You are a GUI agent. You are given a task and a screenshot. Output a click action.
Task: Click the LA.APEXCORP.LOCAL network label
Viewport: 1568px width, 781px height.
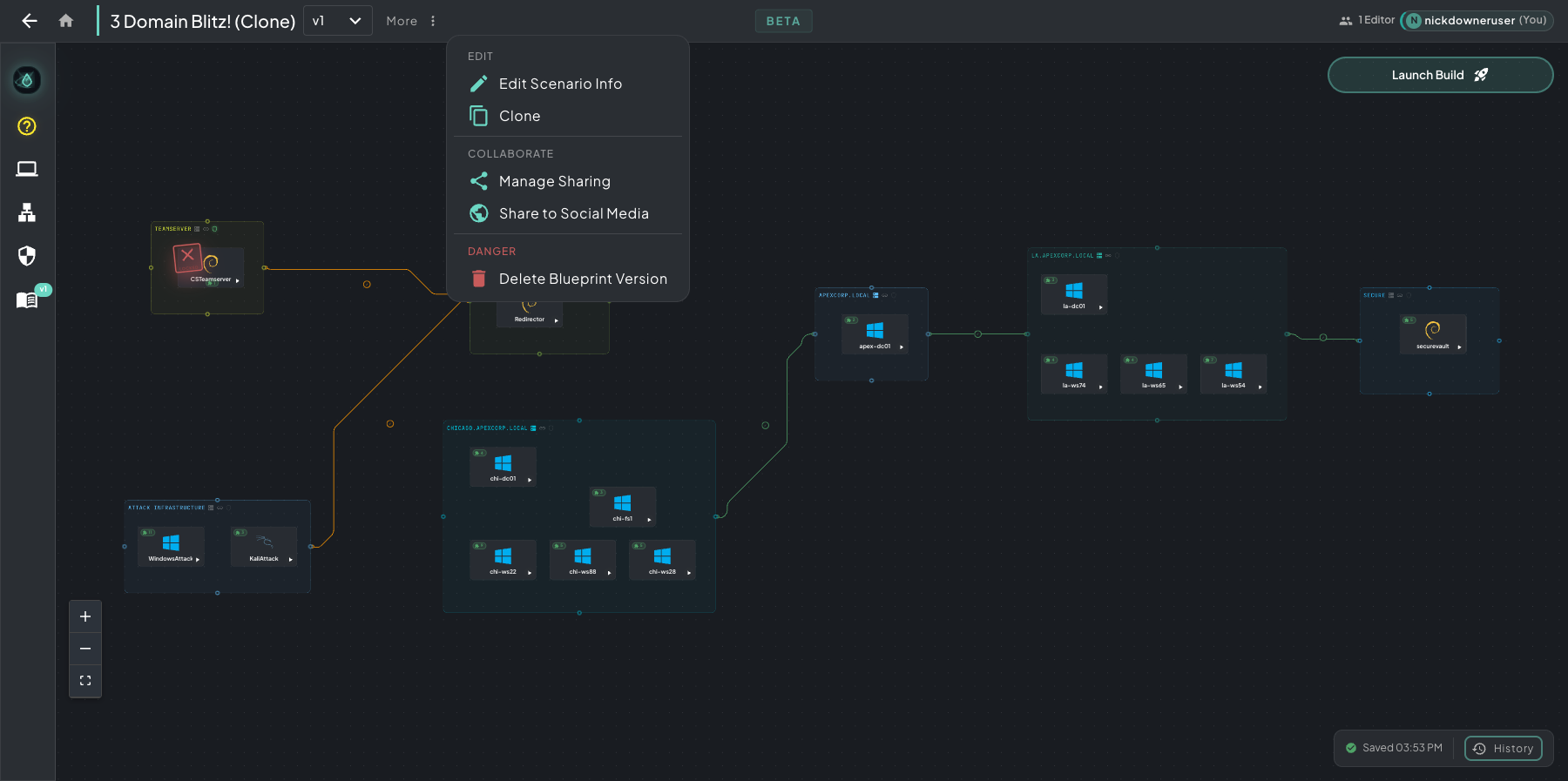point(1062,256)
